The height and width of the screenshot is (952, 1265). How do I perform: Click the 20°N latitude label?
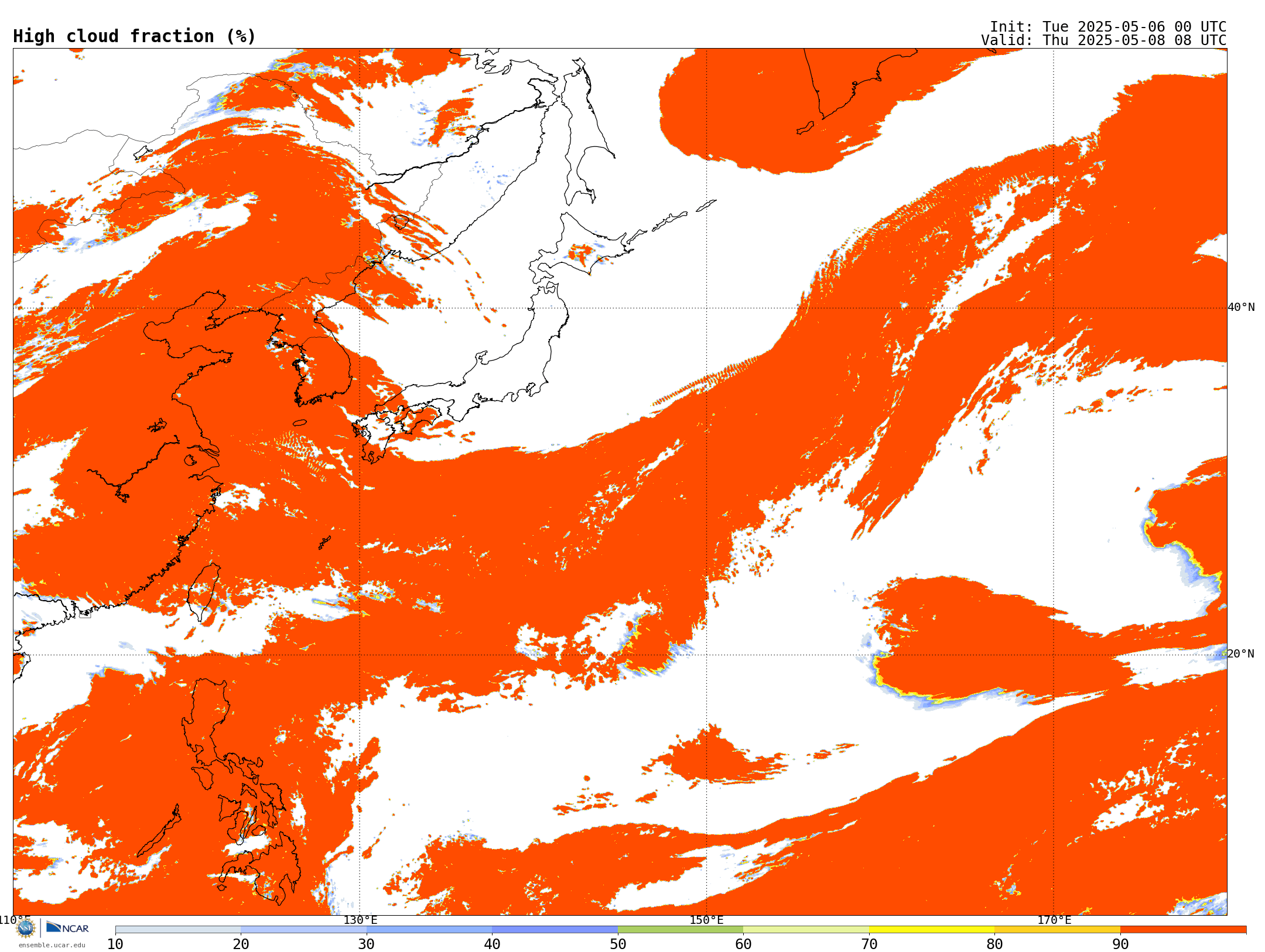pyautogui.click(x=1241, y=654)
